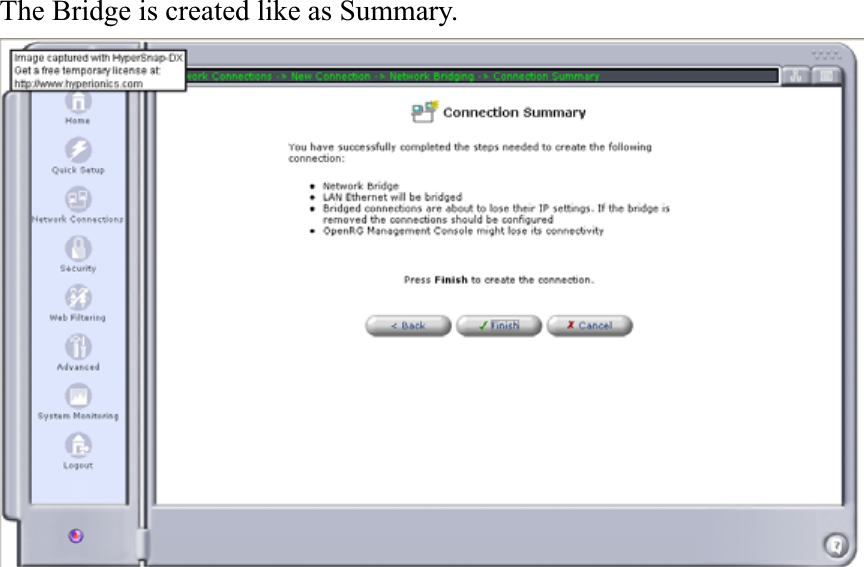This screenshot has height=567, width=864.
Task: Click Connection Summary in the breadcrumb
Action: tap(546, 76)
